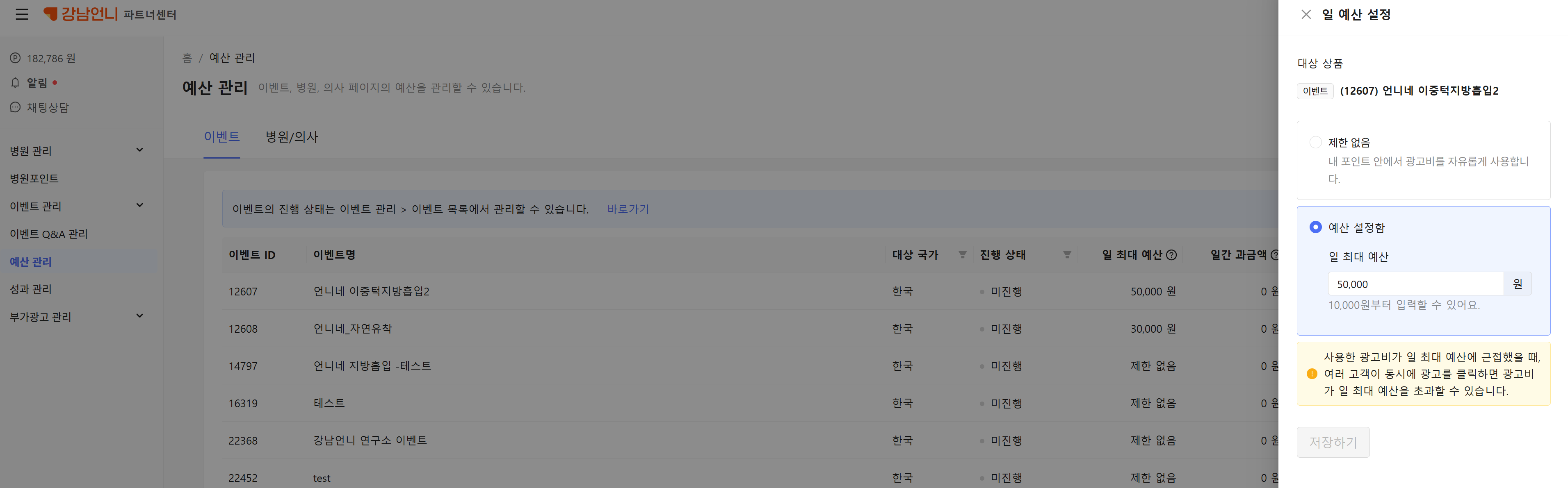This screenshot has width=1568, height=488.
Task: Click the 진행 상태 filter icon
Action: [x=1067, y=254]
